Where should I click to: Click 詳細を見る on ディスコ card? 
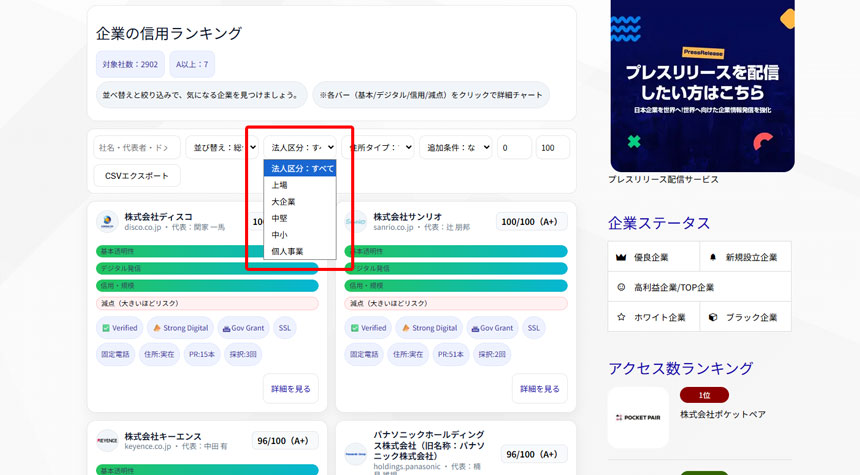pyautogui.click(x=291, y=388)
